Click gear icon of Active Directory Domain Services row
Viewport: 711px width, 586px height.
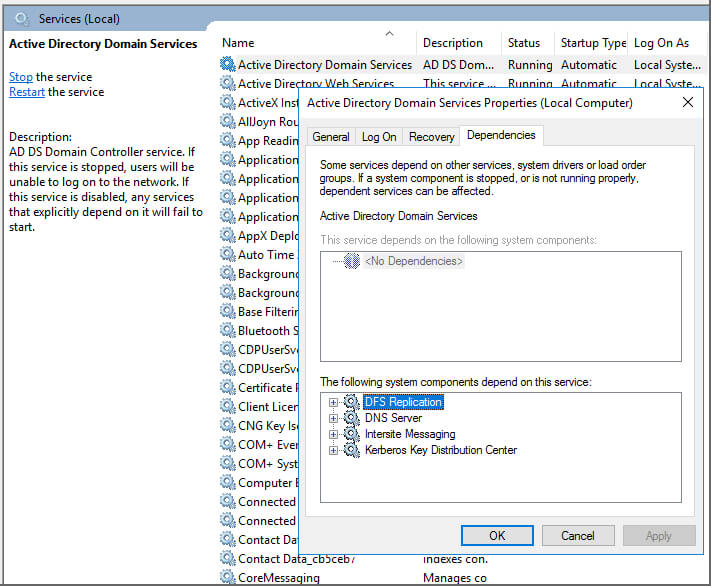228,64
